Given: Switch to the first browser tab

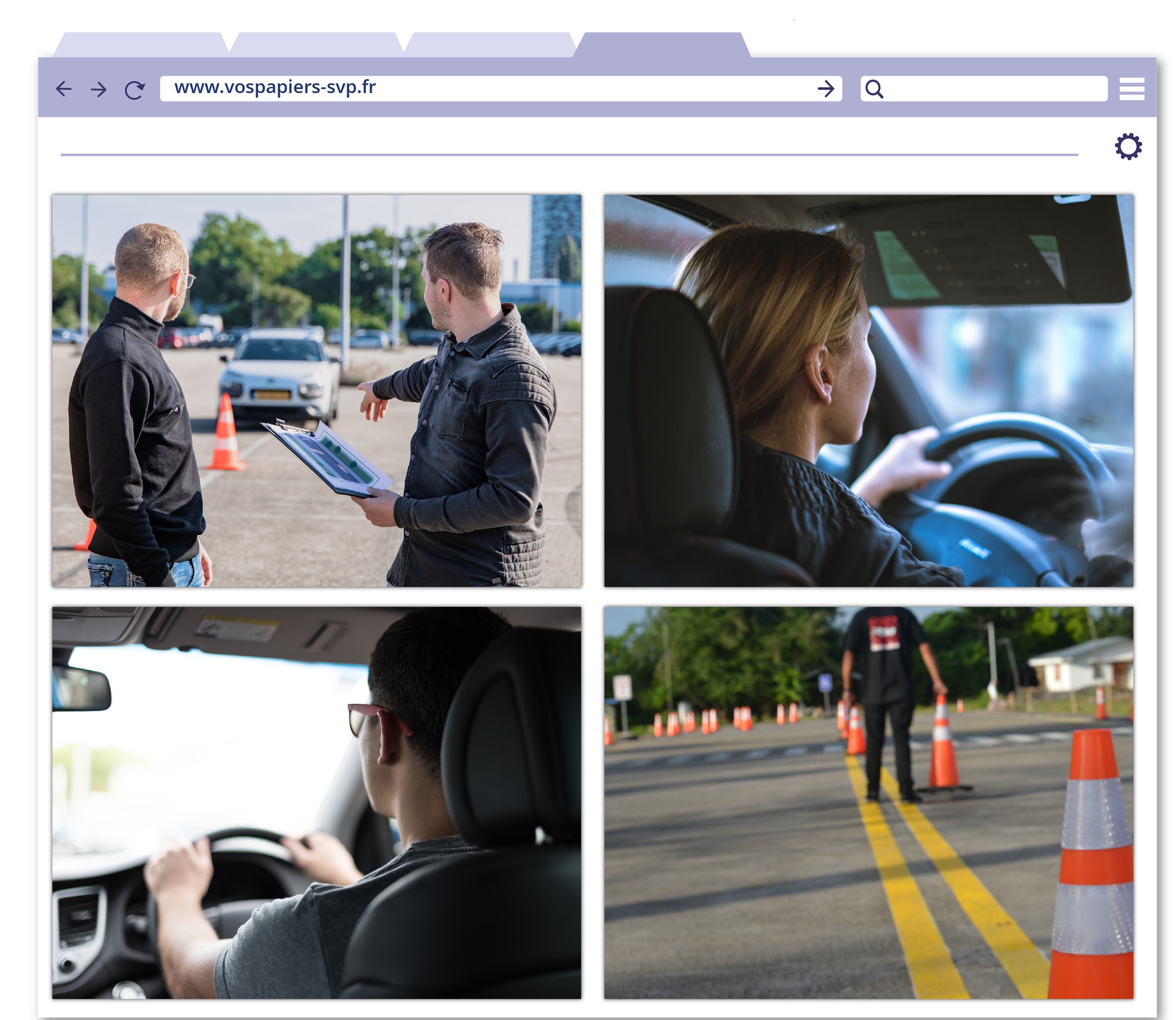Looking at the screenshot, I should (x=141, y=44).
